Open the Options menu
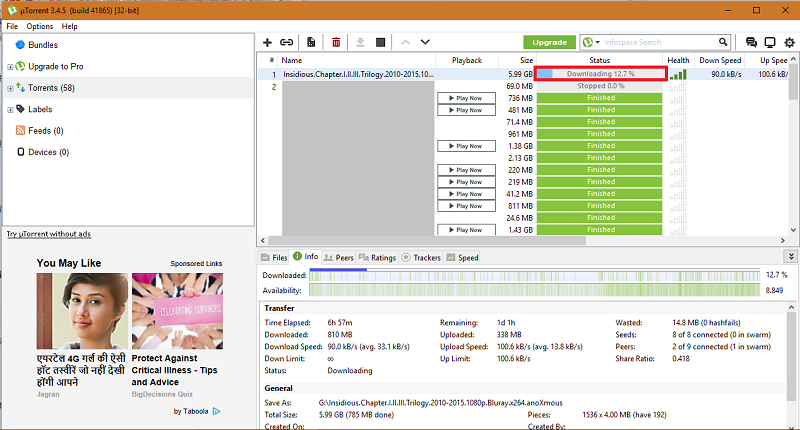800x430 pixels. pos(39,27)
